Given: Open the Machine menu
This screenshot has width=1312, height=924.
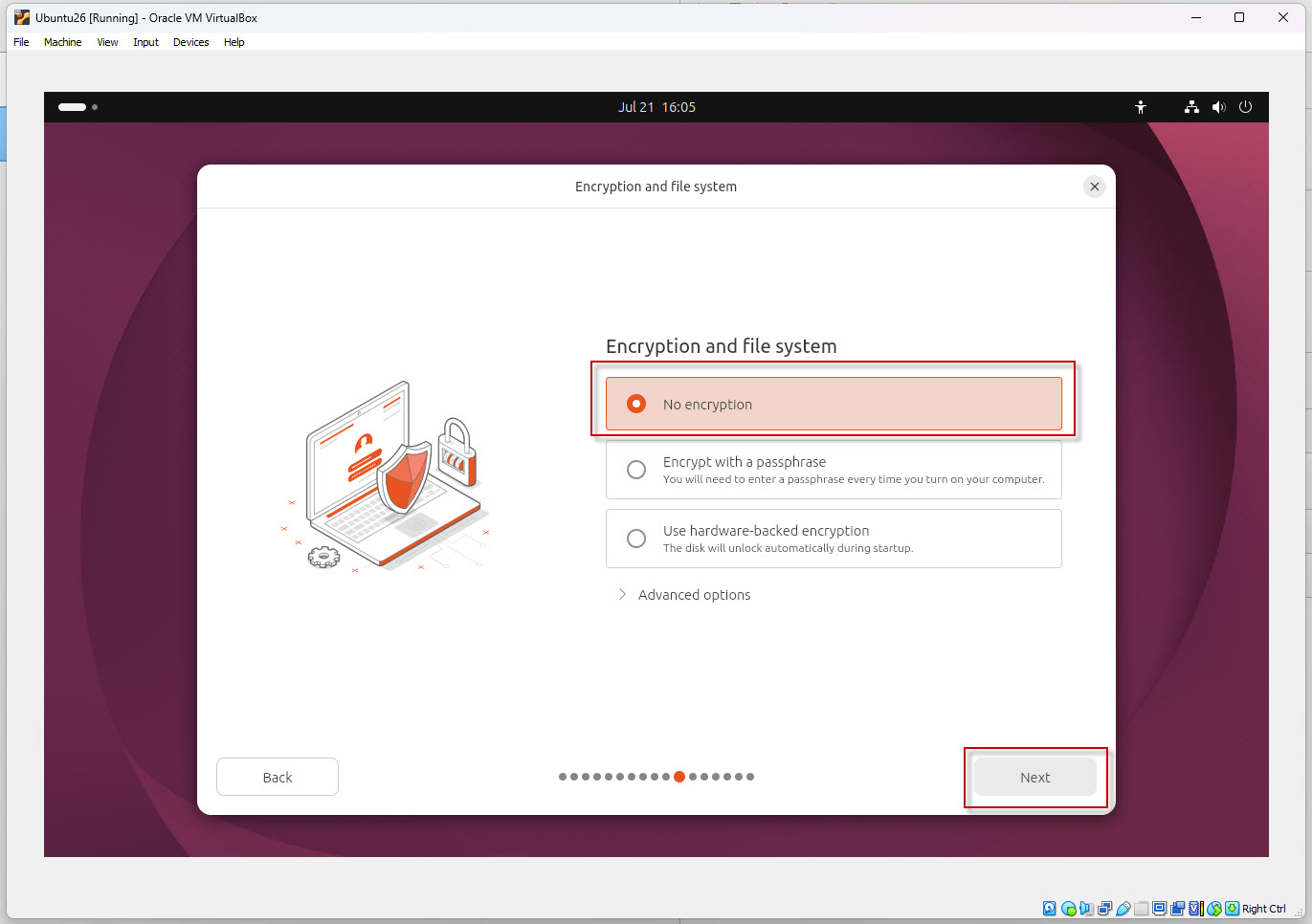Looking at the screenshot, I should click(x=62, y=42).
